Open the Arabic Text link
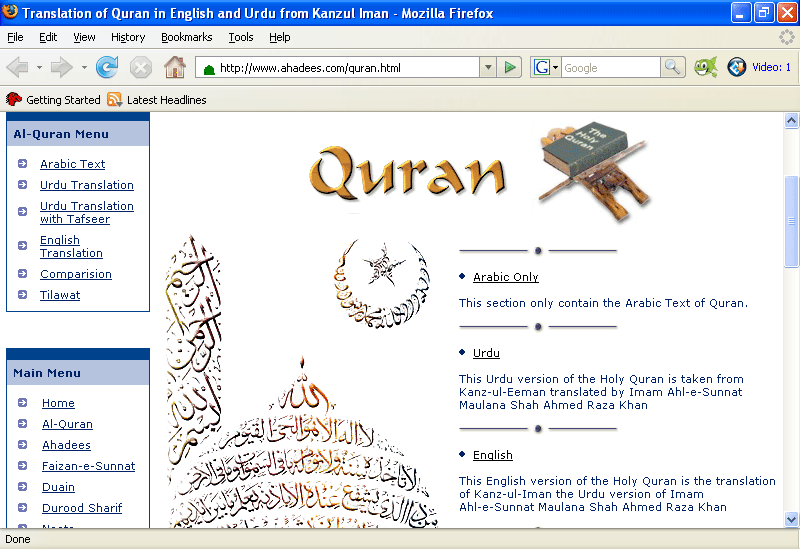 [72, 164]
